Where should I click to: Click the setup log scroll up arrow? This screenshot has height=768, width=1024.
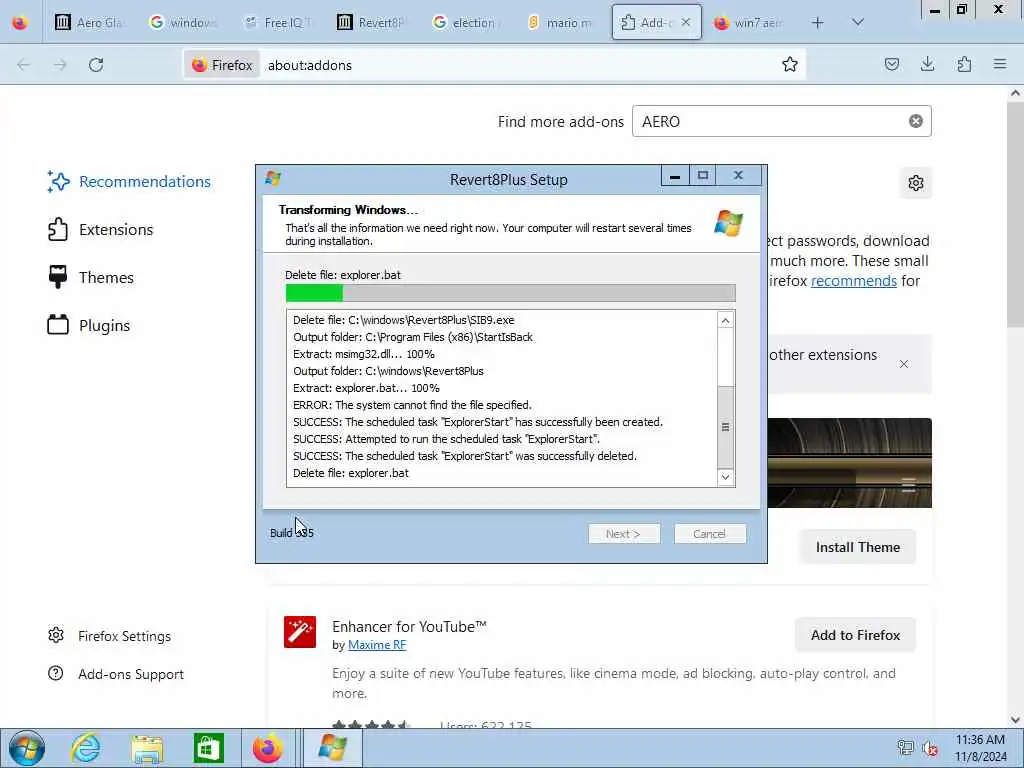pos(725,320)
